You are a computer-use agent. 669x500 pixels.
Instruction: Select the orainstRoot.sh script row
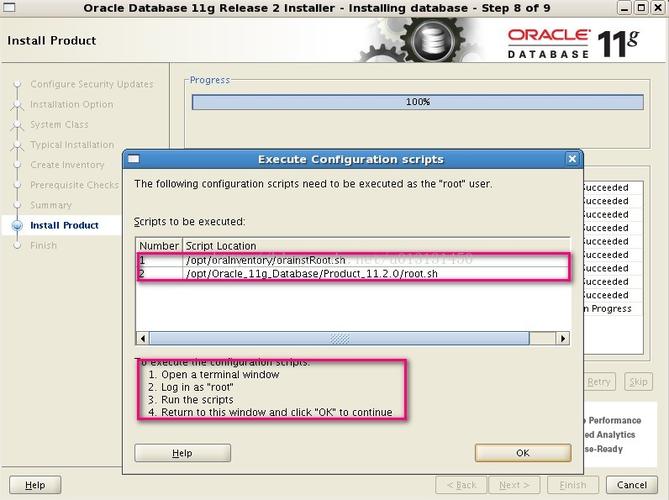tap(353, 260)
